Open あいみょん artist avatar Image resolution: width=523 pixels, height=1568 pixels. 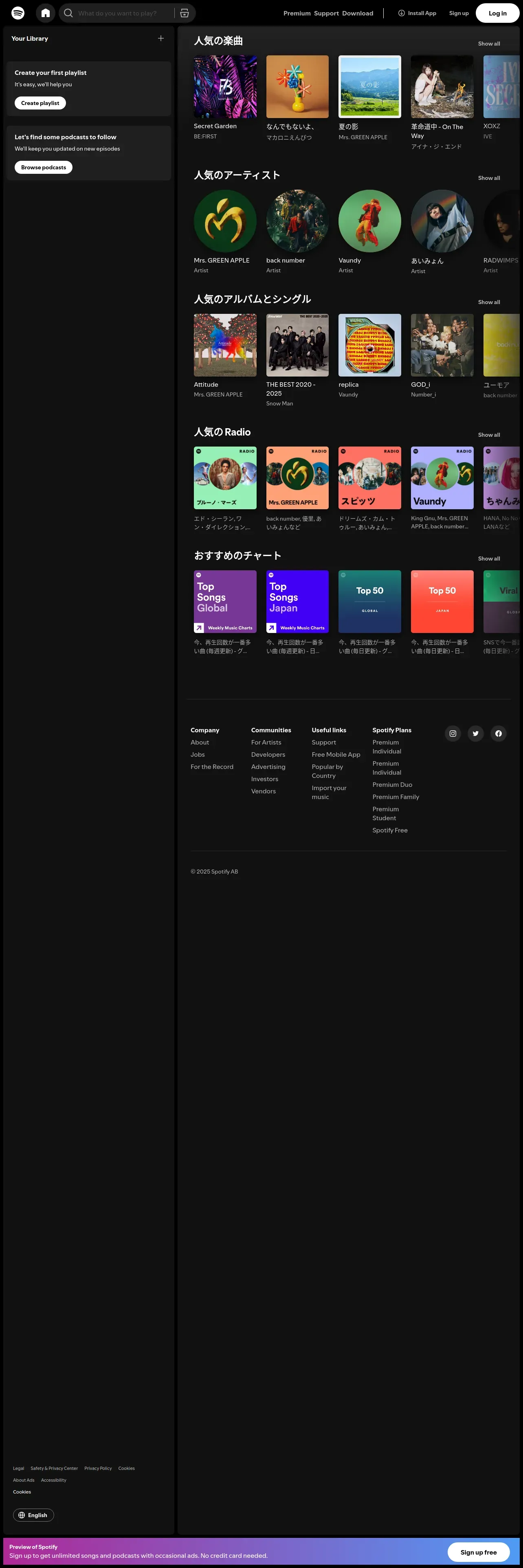(x=443, y=221)
